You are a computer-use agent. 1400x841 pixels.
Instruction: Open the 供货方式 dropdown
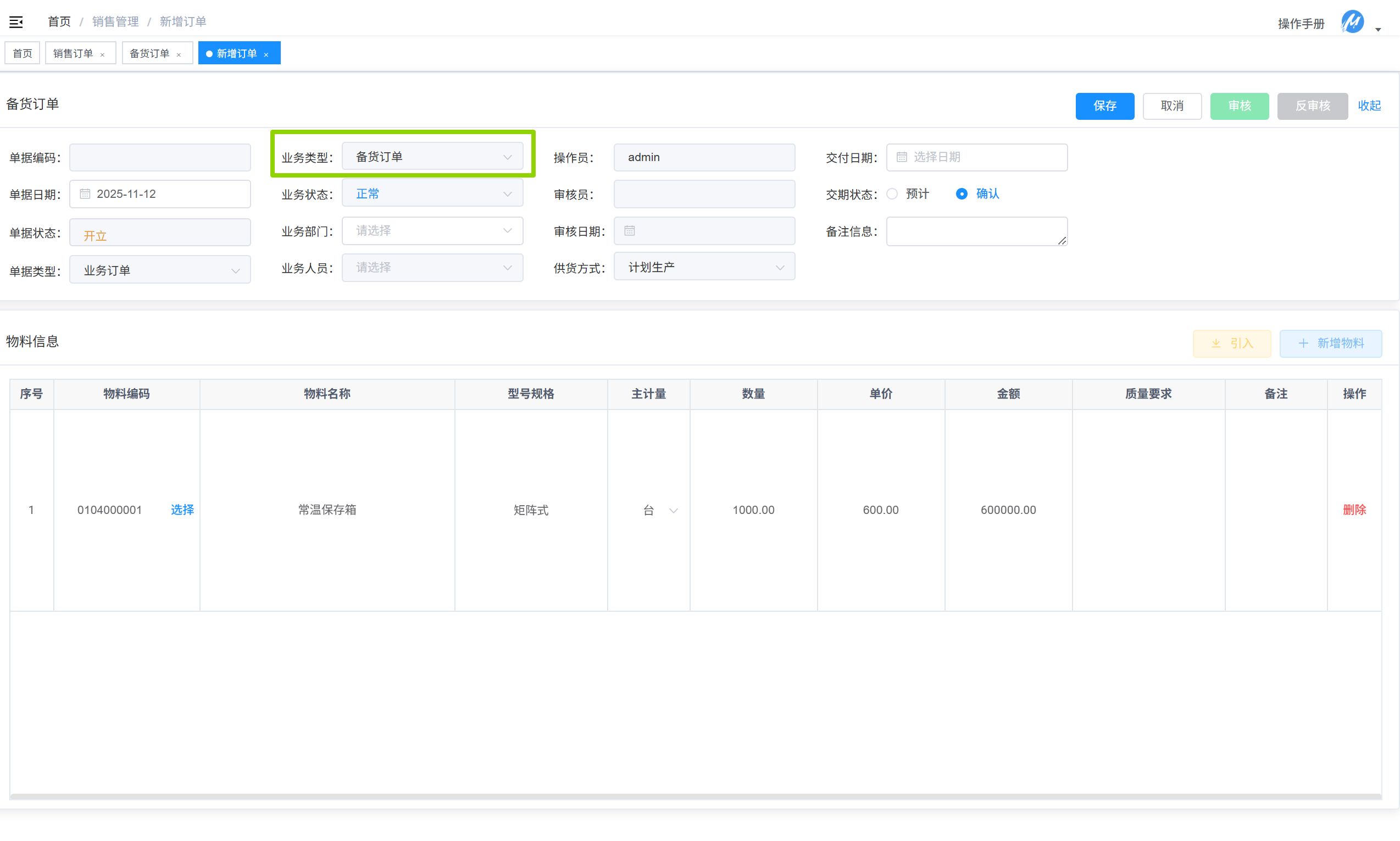click(704, 268)
